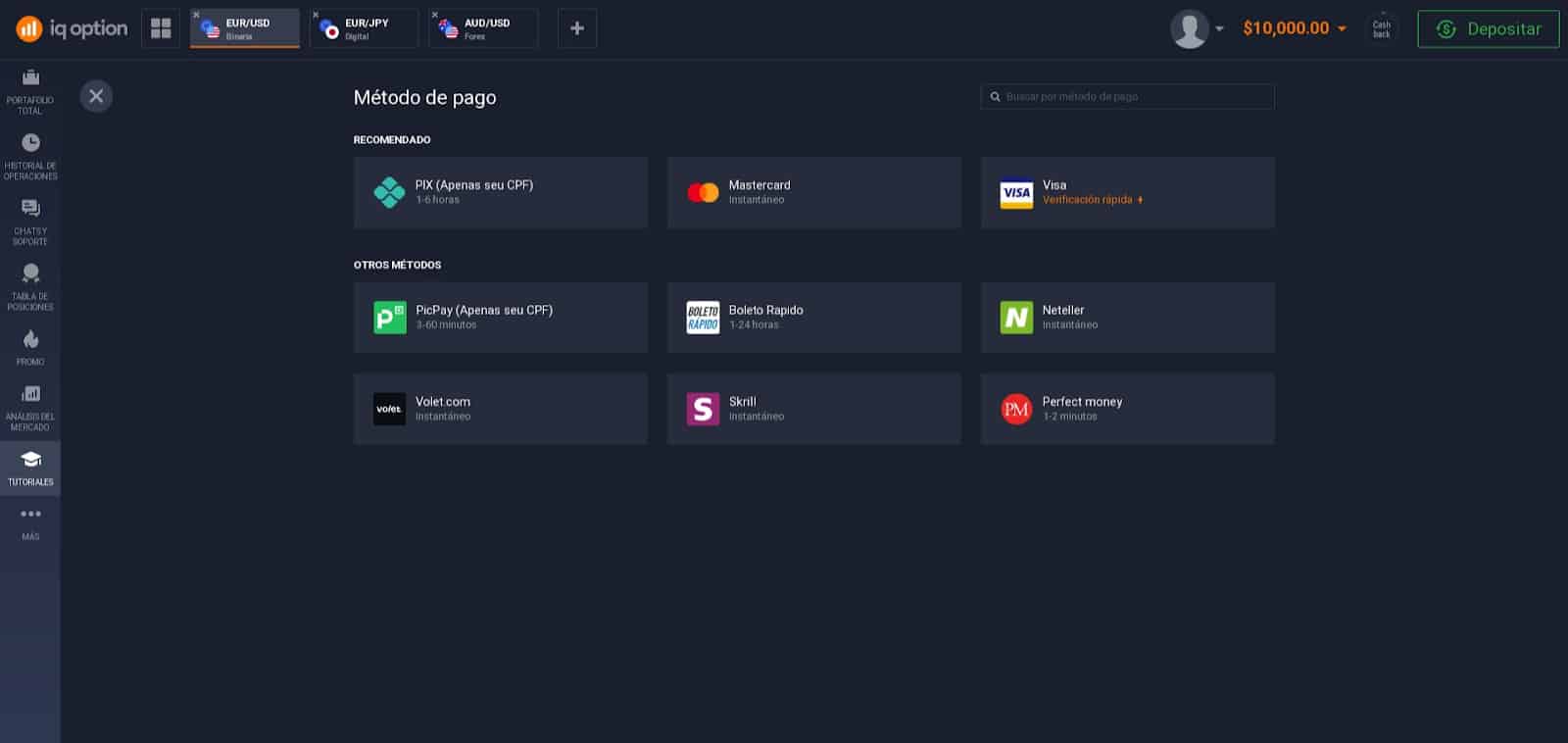Screen dimensions: 1568x743
Task: Click the PIX diamond logo icon
Action: (389, 192)
